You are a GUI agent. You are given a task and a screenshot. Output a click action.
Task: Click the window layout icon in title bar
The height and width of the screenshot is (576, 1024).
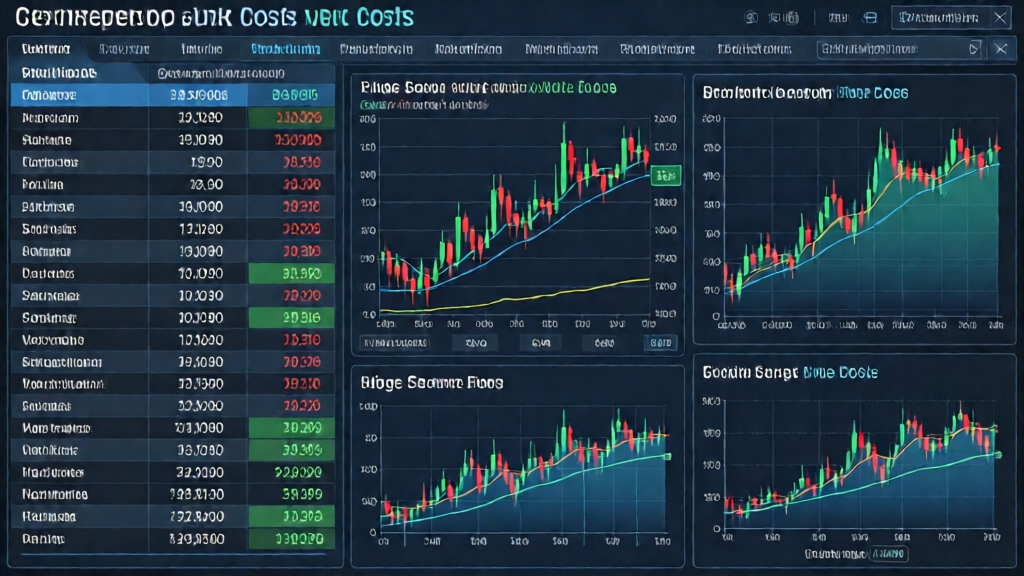pos(870,18)
